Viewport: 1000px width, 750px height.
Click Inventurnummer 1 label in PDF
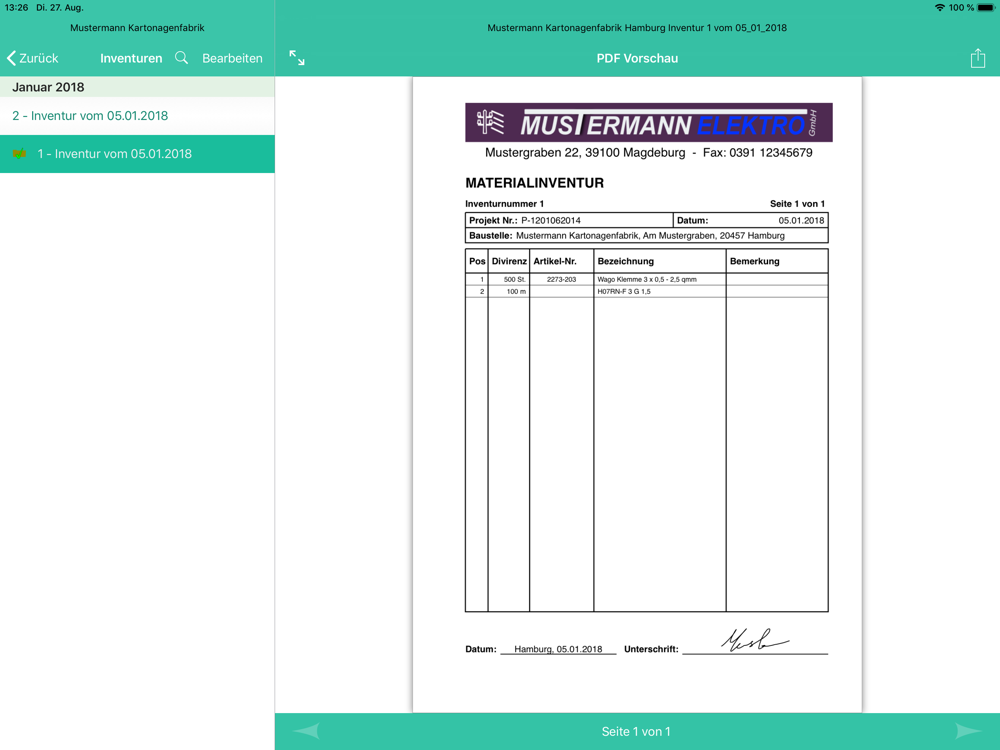pyautogui.click(x=504, y=203)
